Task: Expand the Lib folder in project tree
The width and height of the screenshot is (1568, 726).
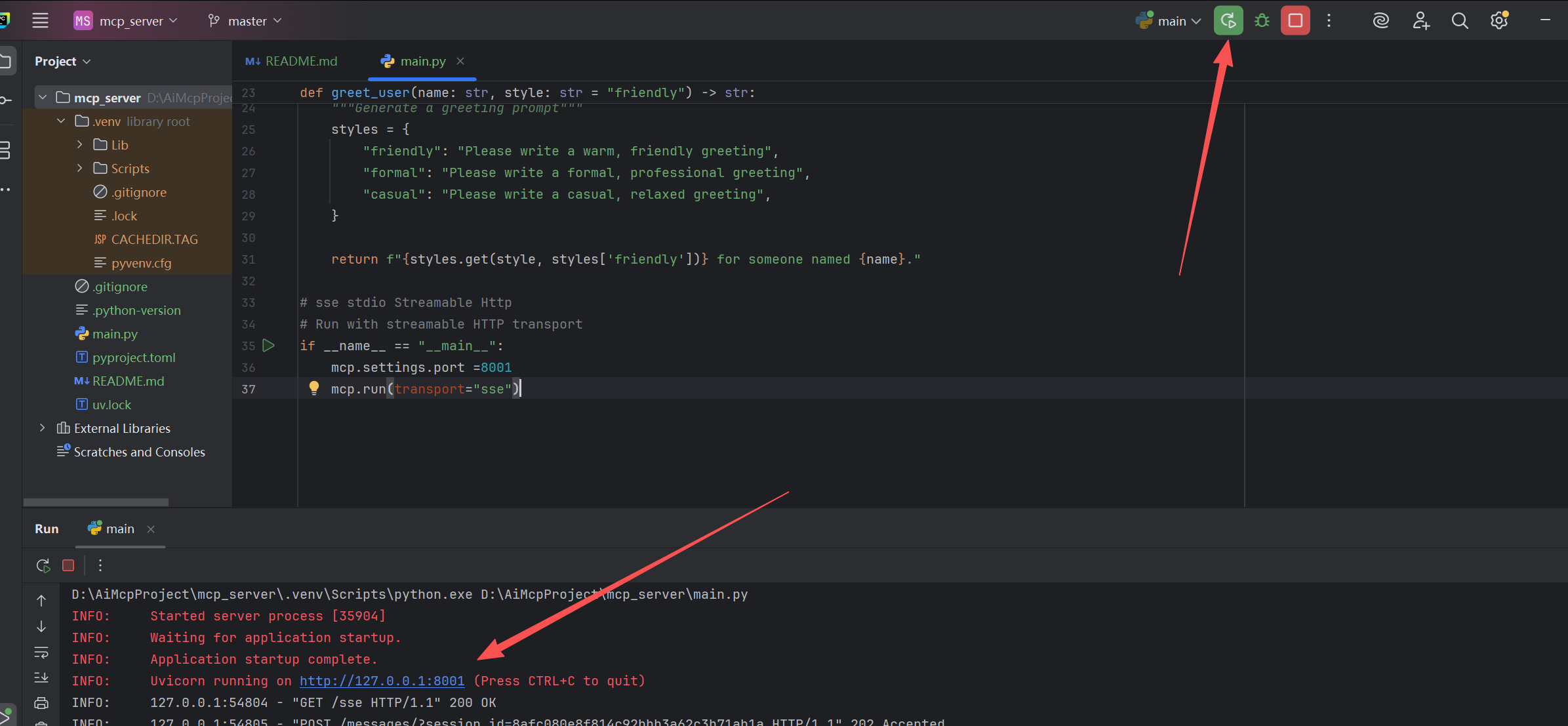Action: tap(80, 144)
